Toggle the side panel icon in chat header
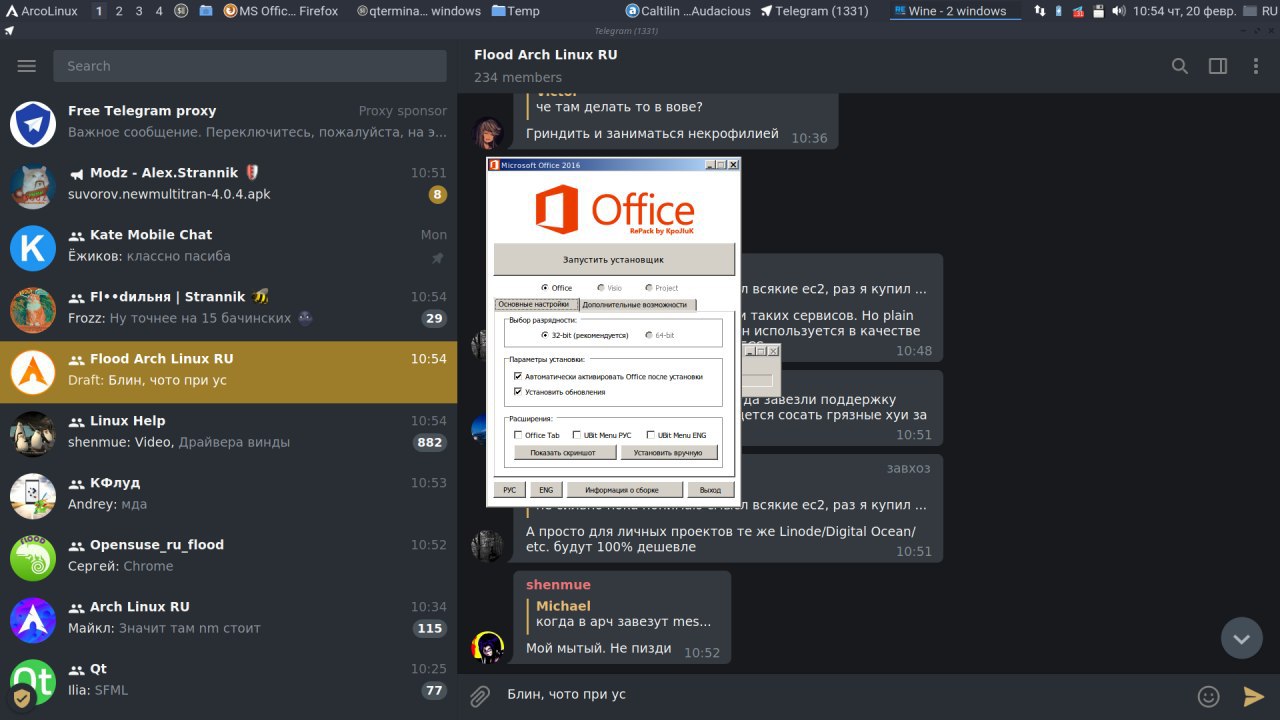 pos(1218,66)
